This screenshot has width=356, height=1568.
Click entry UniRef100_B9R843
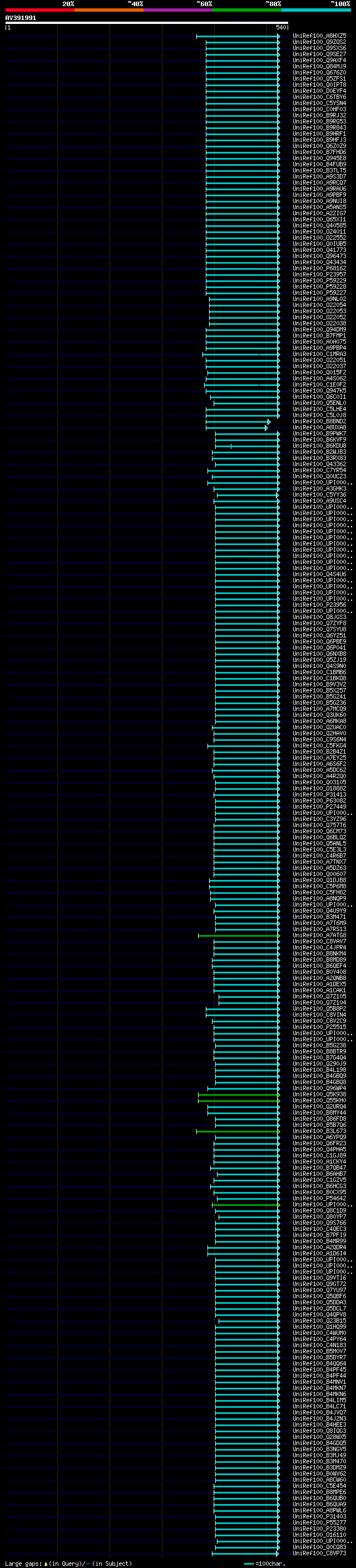tap(319, 127)
